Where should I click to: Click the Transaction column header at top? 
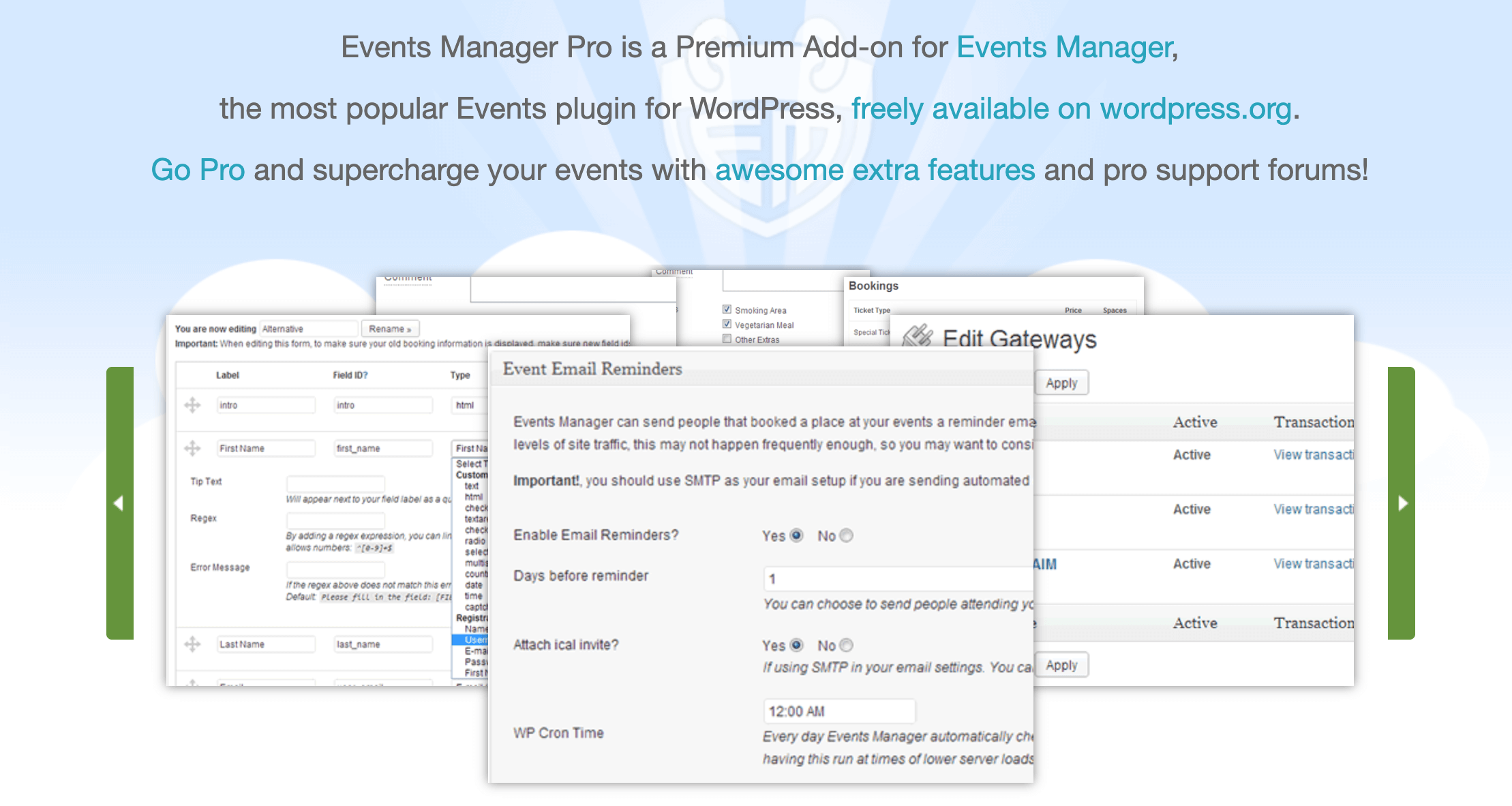tap(1313, 422)
